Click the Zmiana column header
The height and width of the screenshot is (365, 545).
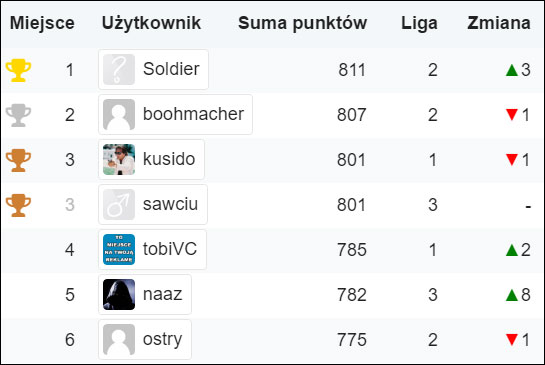pos(499,23)
